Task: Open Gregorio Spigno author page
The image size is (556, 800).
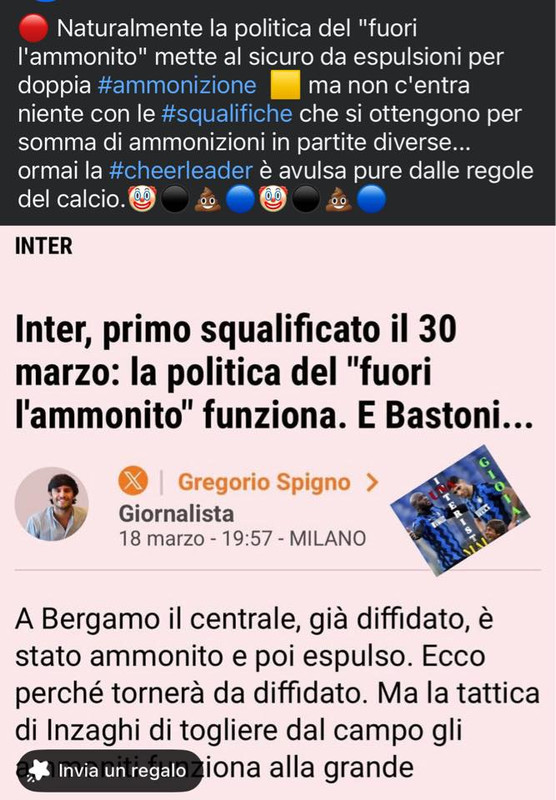Action: [x=264, y=482]
